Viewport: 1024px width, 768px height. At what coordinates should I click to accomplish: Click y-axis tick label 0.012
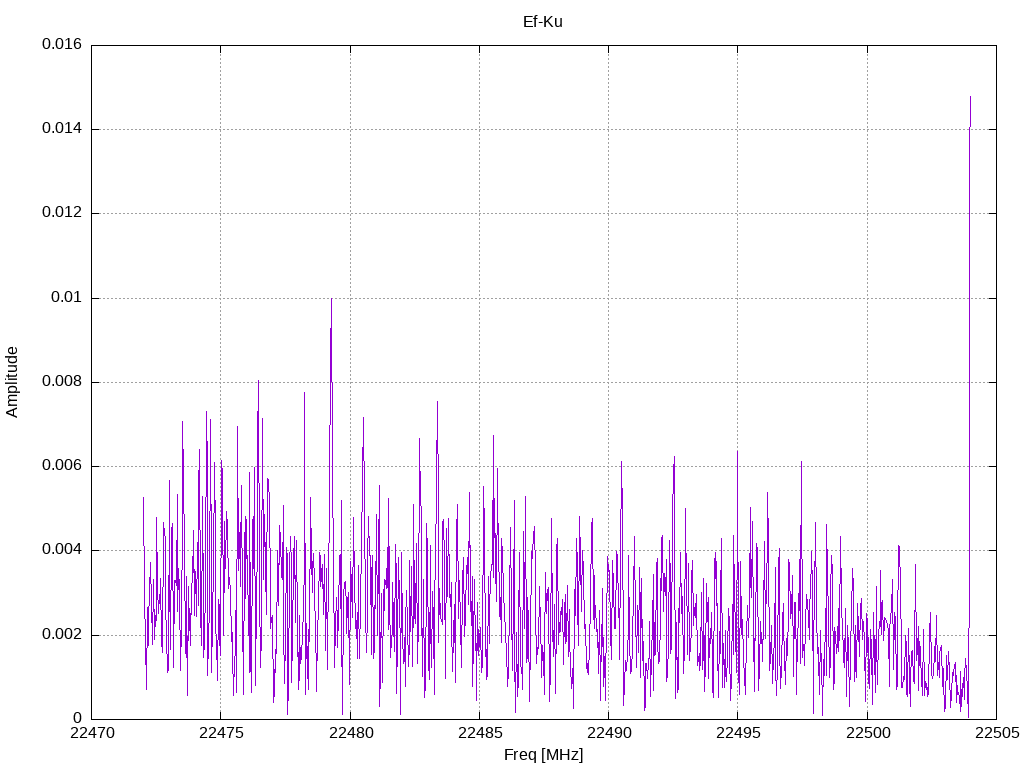[x=62, y=213]
